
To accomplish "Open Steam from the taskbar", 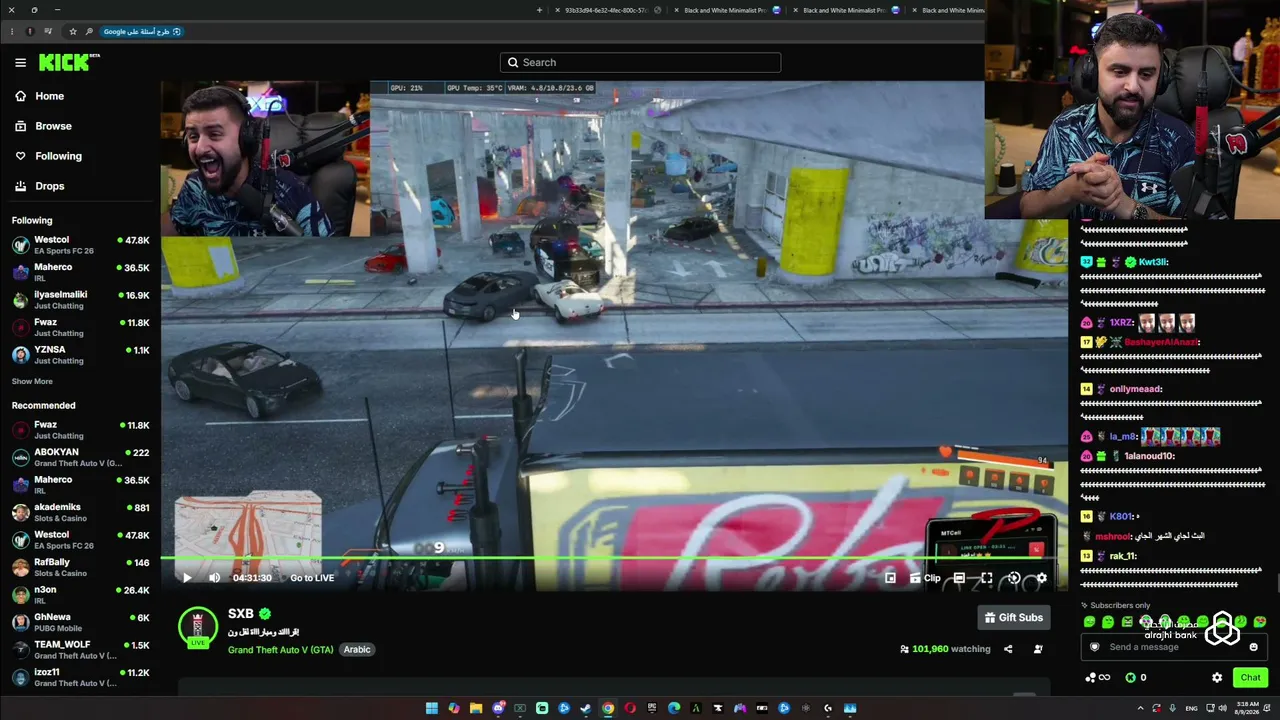I will [586, 708].
